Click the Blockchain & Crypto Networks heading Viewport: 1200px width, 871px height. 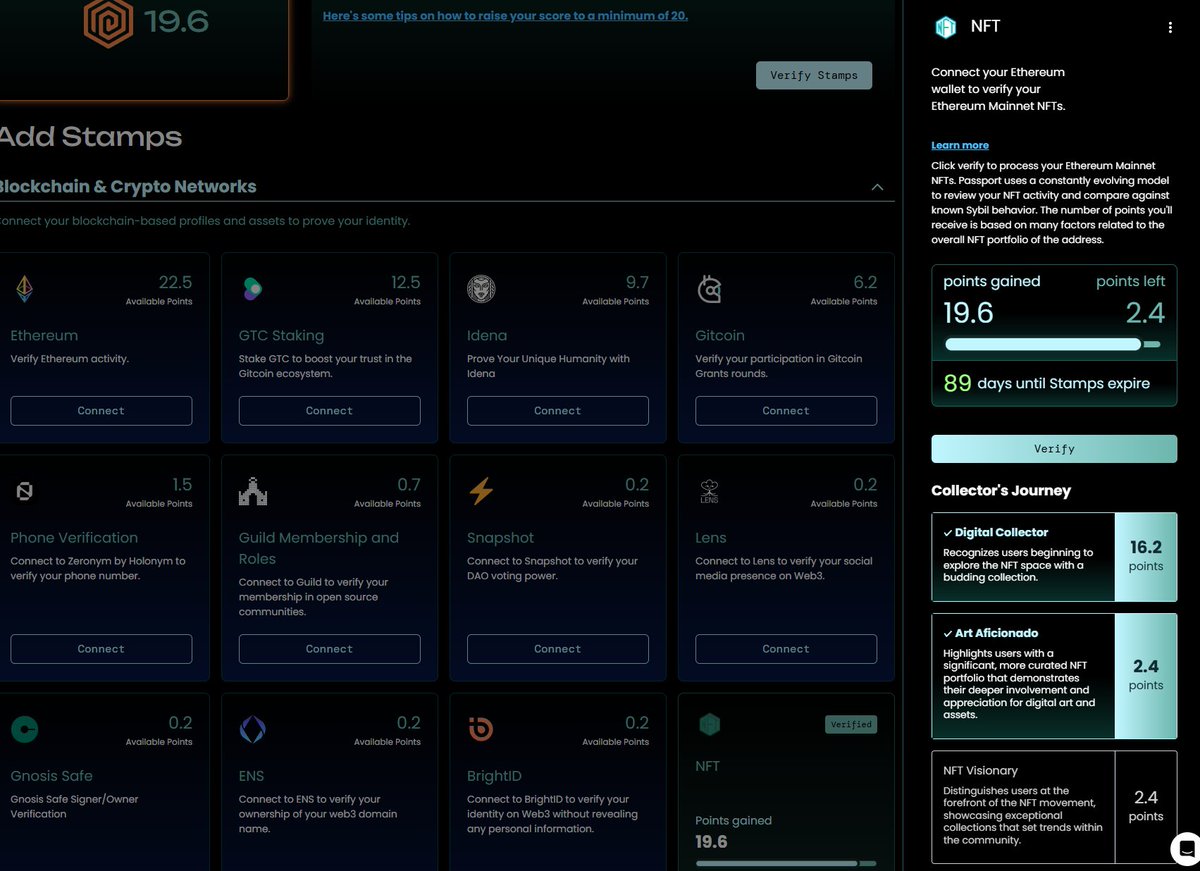point(127,187)
